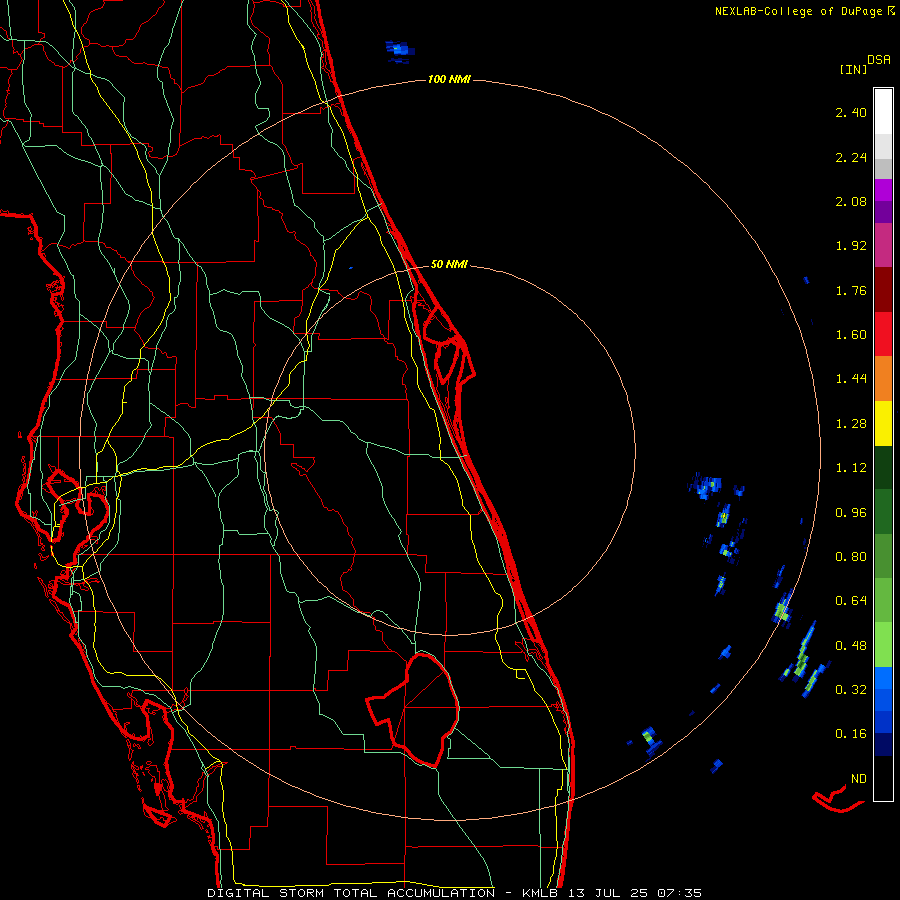This screenshot has width=900, height=900.
Task: Click the 1.44 legend value
Action: point(851,379)
